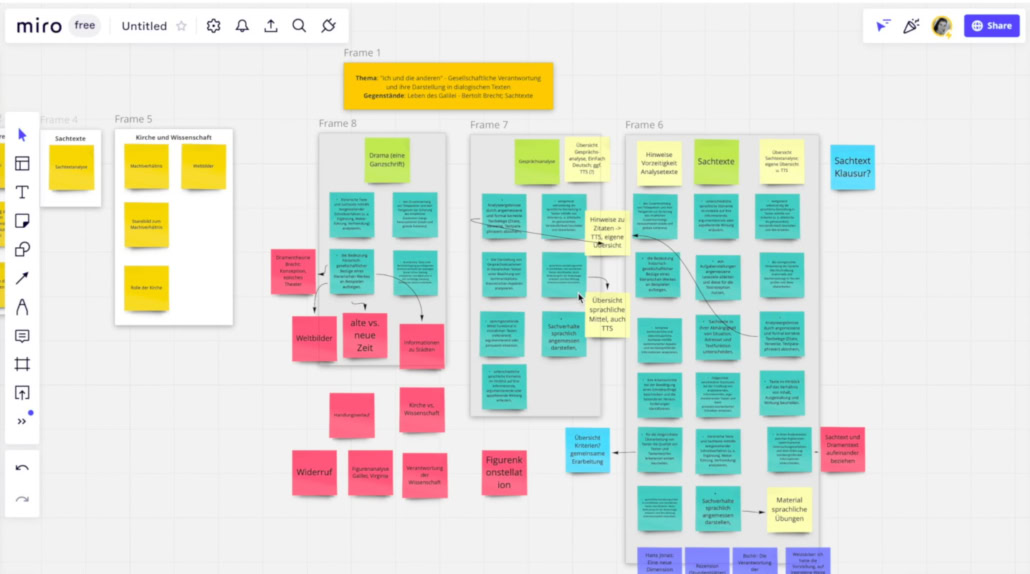This screenshot has width=1030, height=574.
Task: Select the red 'Verantwortung der Wissenschaft' note
Action: [x=424, y=475]
